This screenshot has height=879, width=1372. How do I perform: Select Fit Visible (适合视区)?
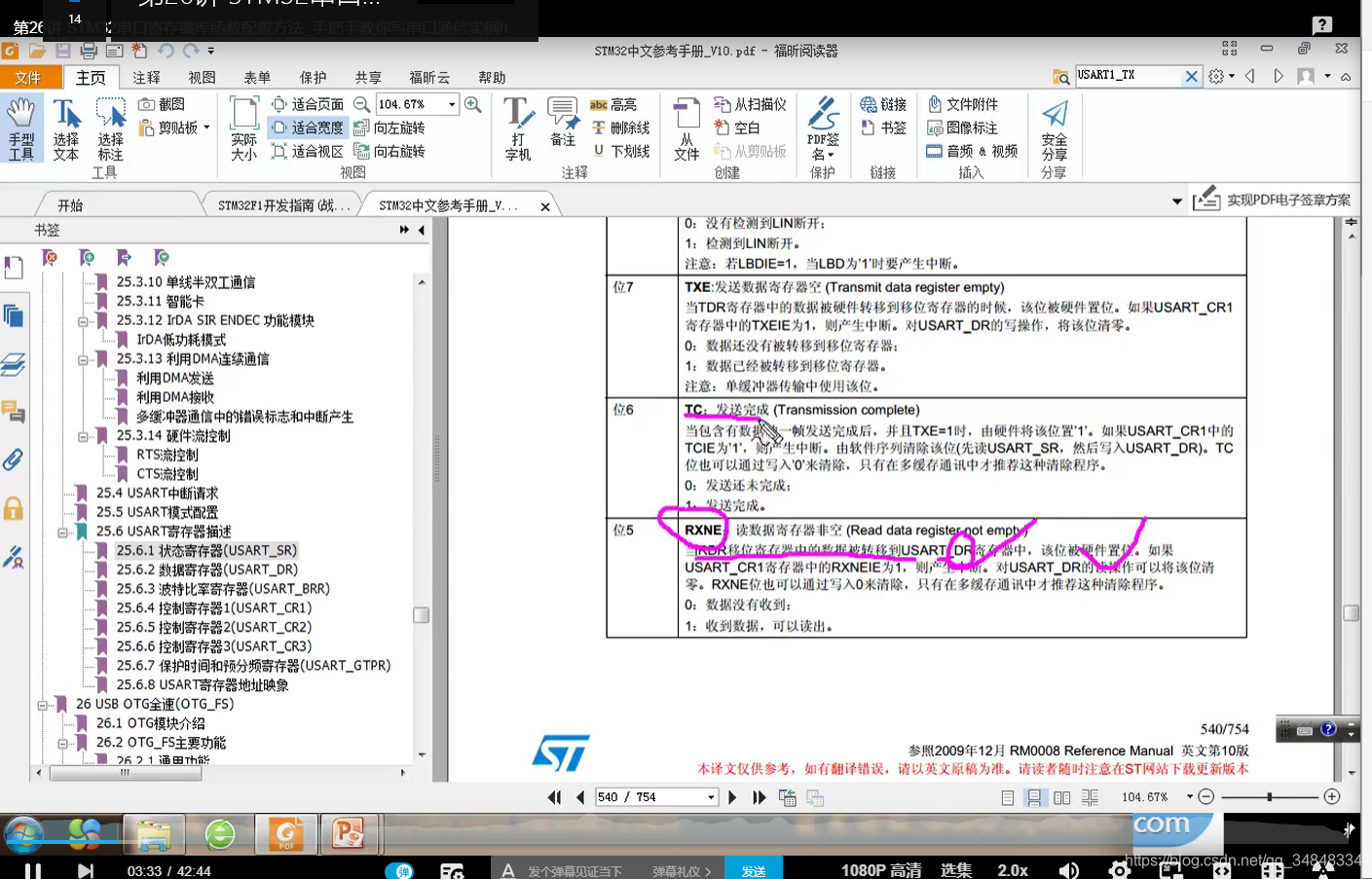point(307,151)
